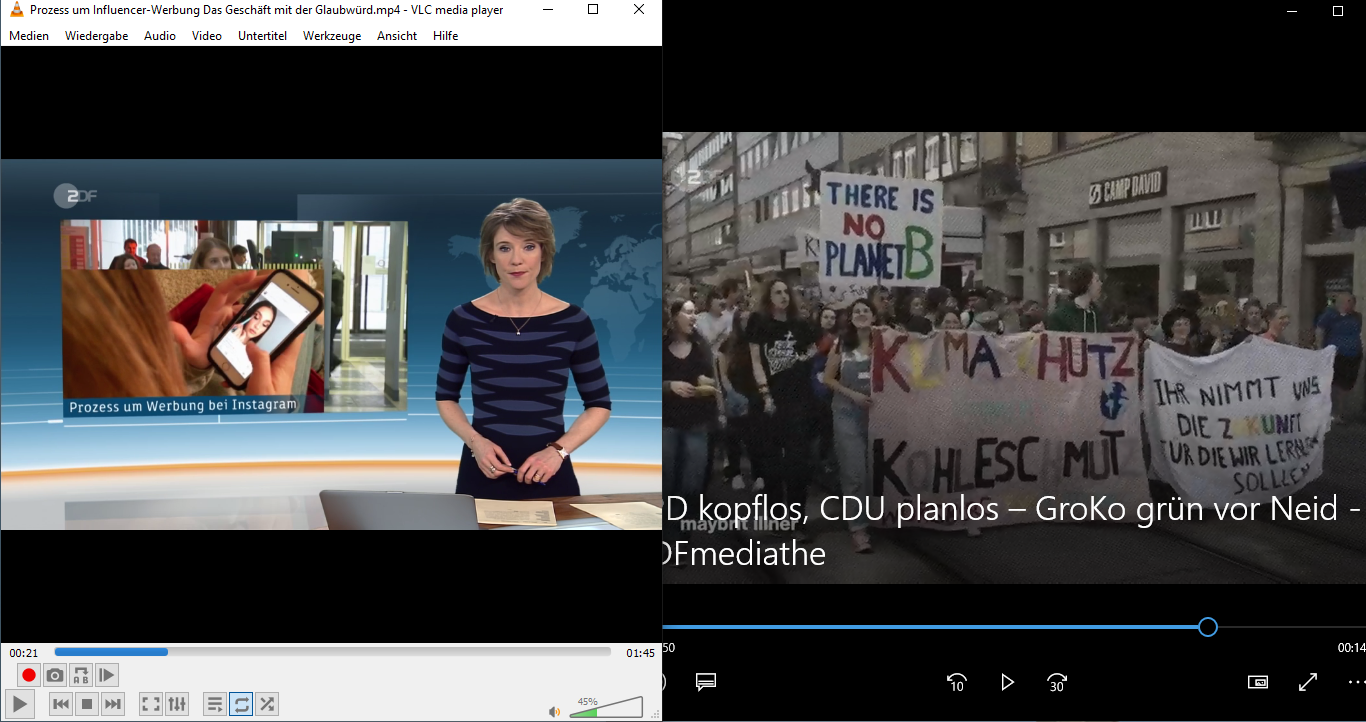Toggle A-B loop points button

click(x=81, y=675)
